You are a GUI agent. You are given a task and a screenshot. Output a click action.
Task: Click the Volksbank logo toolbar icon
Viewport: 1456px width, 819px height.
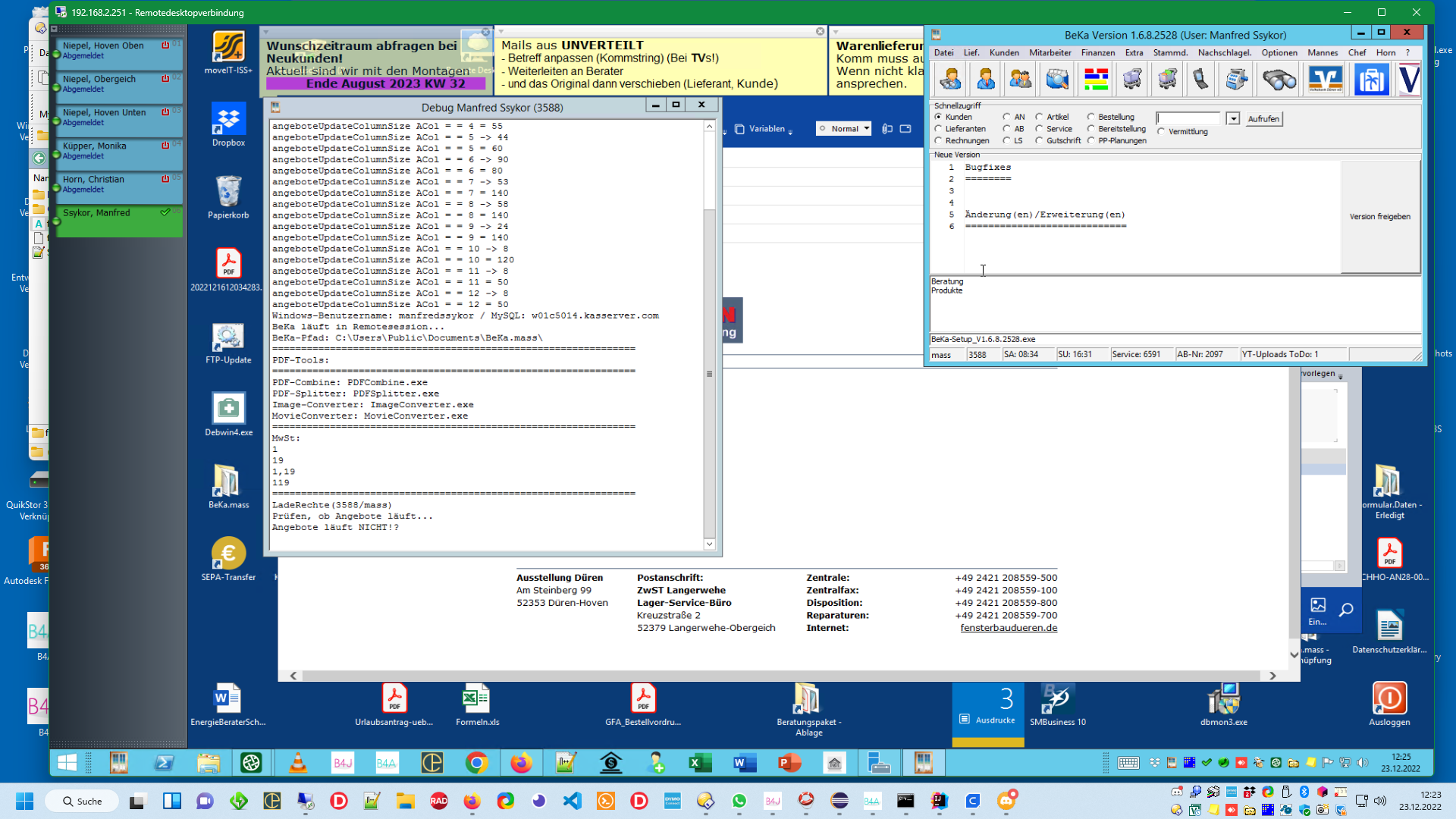tap(1325, 79)
